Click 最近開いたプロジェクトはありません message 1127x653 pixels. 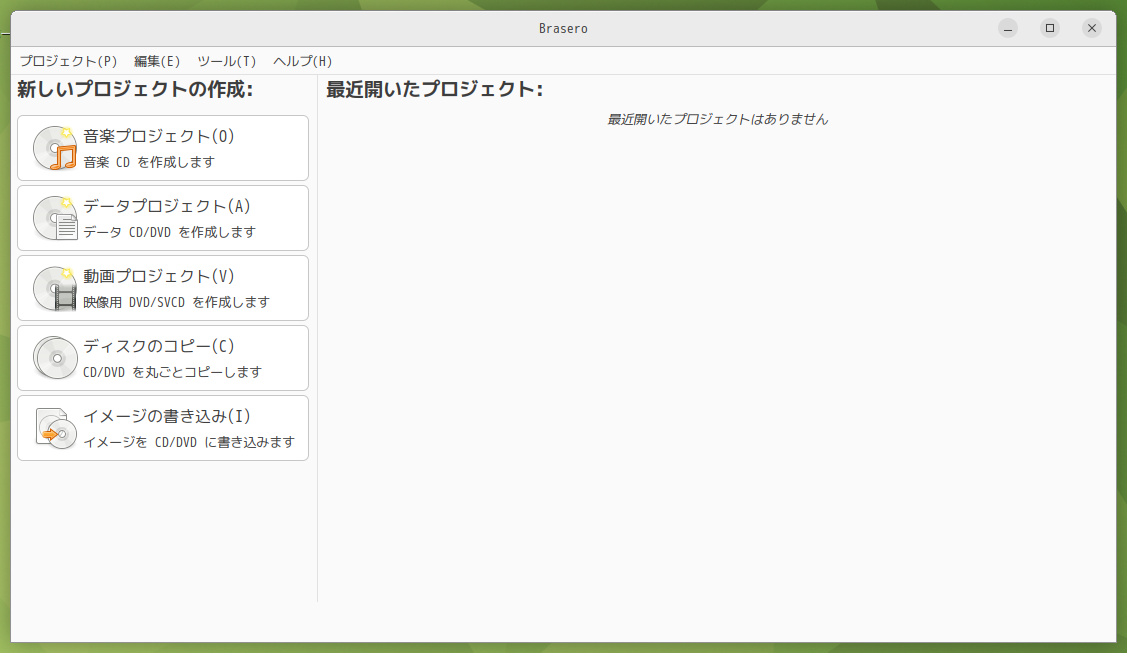point(717,119)
